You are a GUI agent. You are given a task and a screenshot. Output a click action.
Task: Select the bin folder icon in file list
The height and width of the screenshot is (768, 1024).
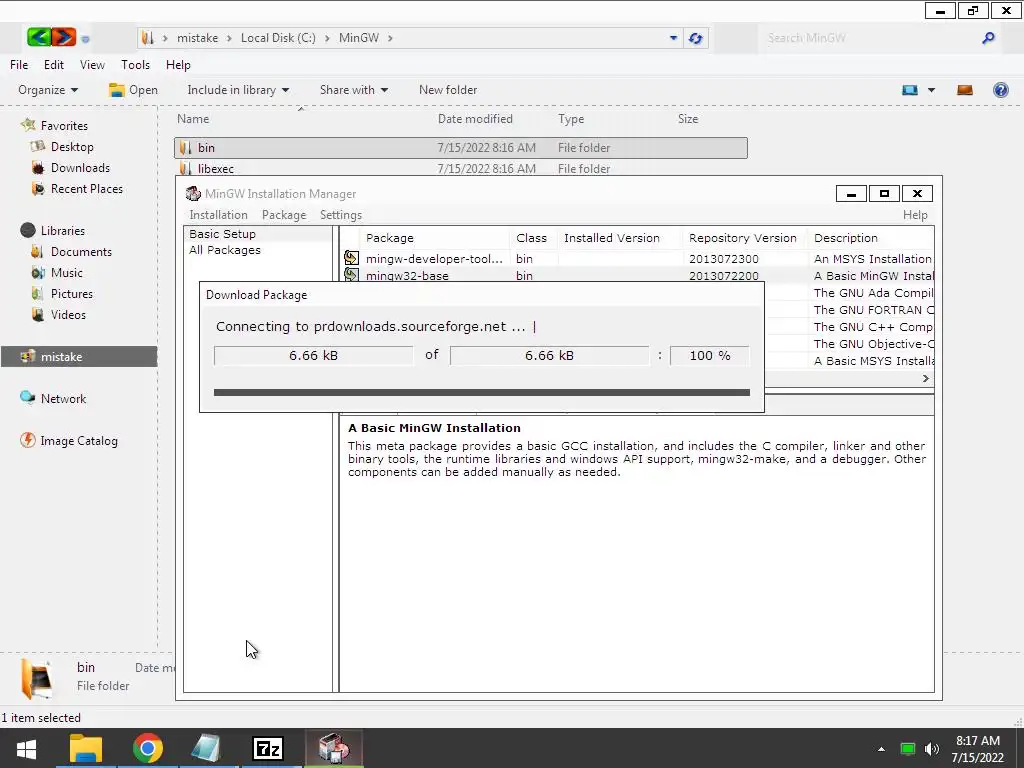(185, 148)
